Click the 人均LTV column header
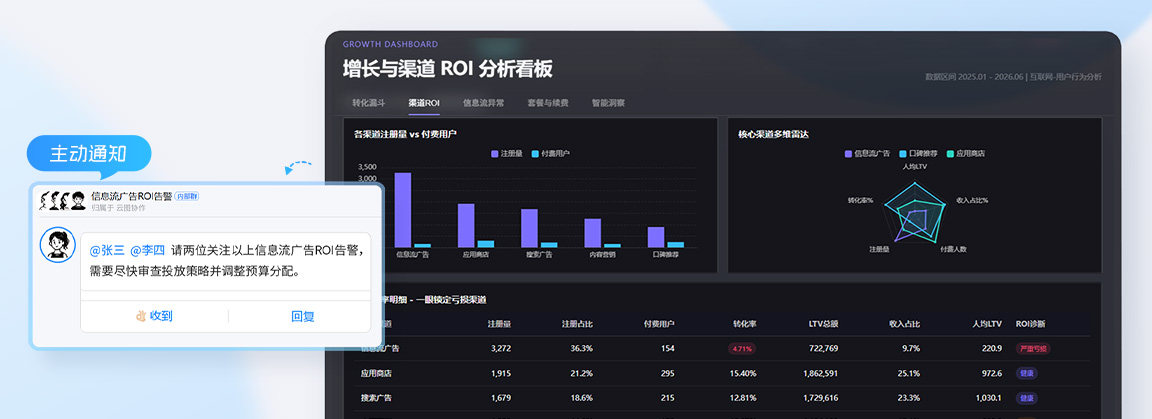 click(x=987, y=323)
